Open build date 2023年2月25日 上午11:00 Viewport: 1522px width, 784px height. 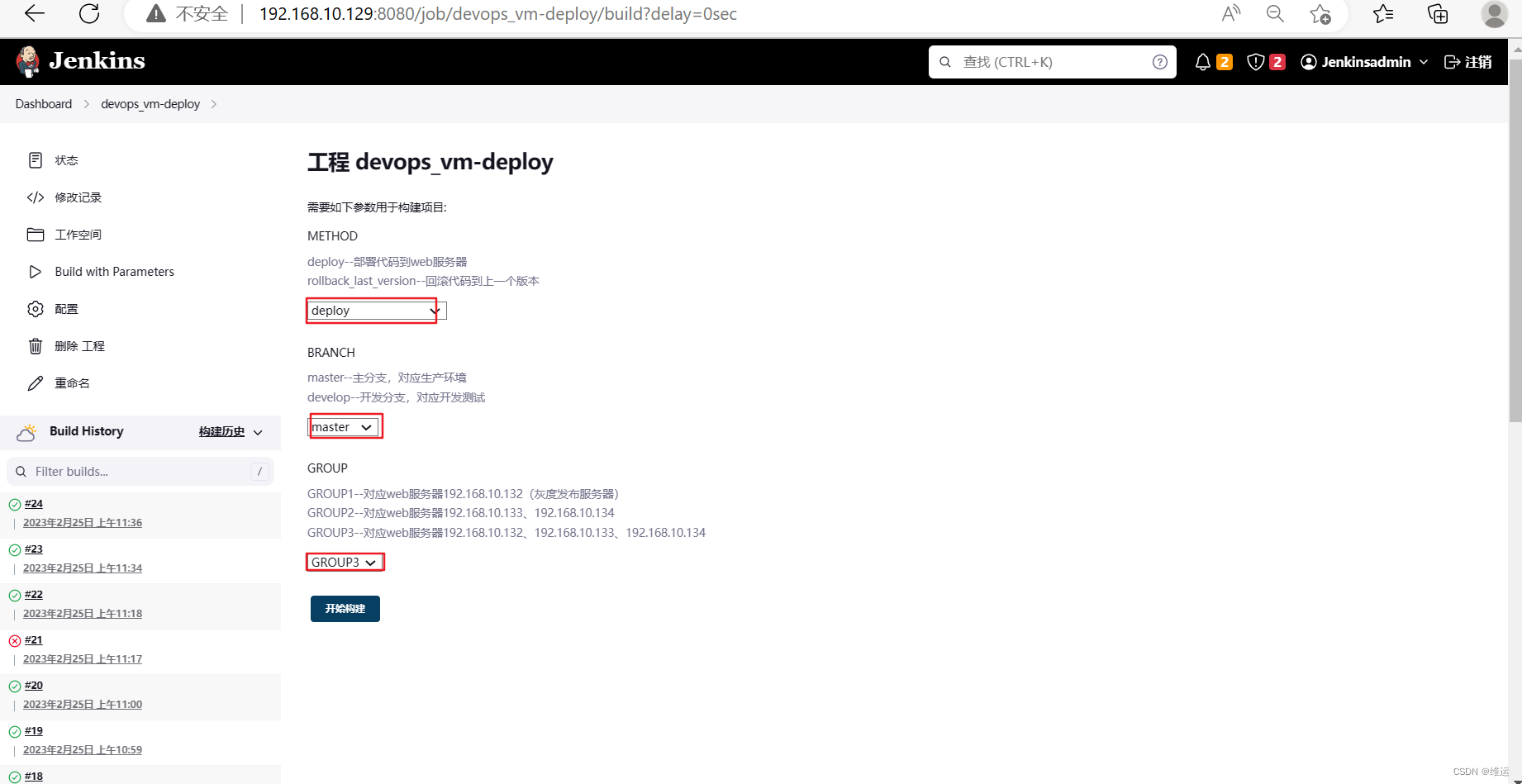click(83, 705)
